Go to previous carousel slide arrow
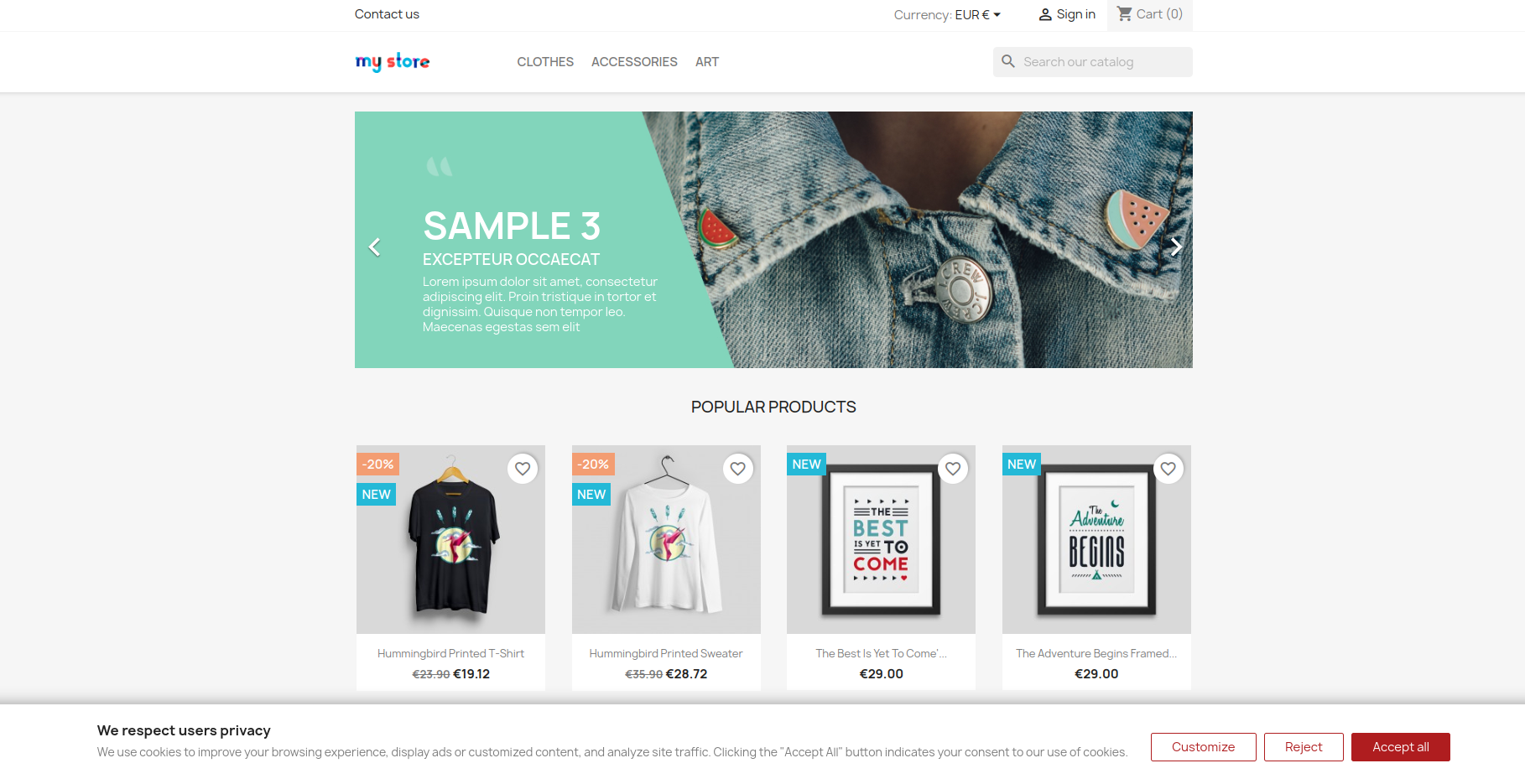Viewport: 1525px width, 784px height. (375, 247)
